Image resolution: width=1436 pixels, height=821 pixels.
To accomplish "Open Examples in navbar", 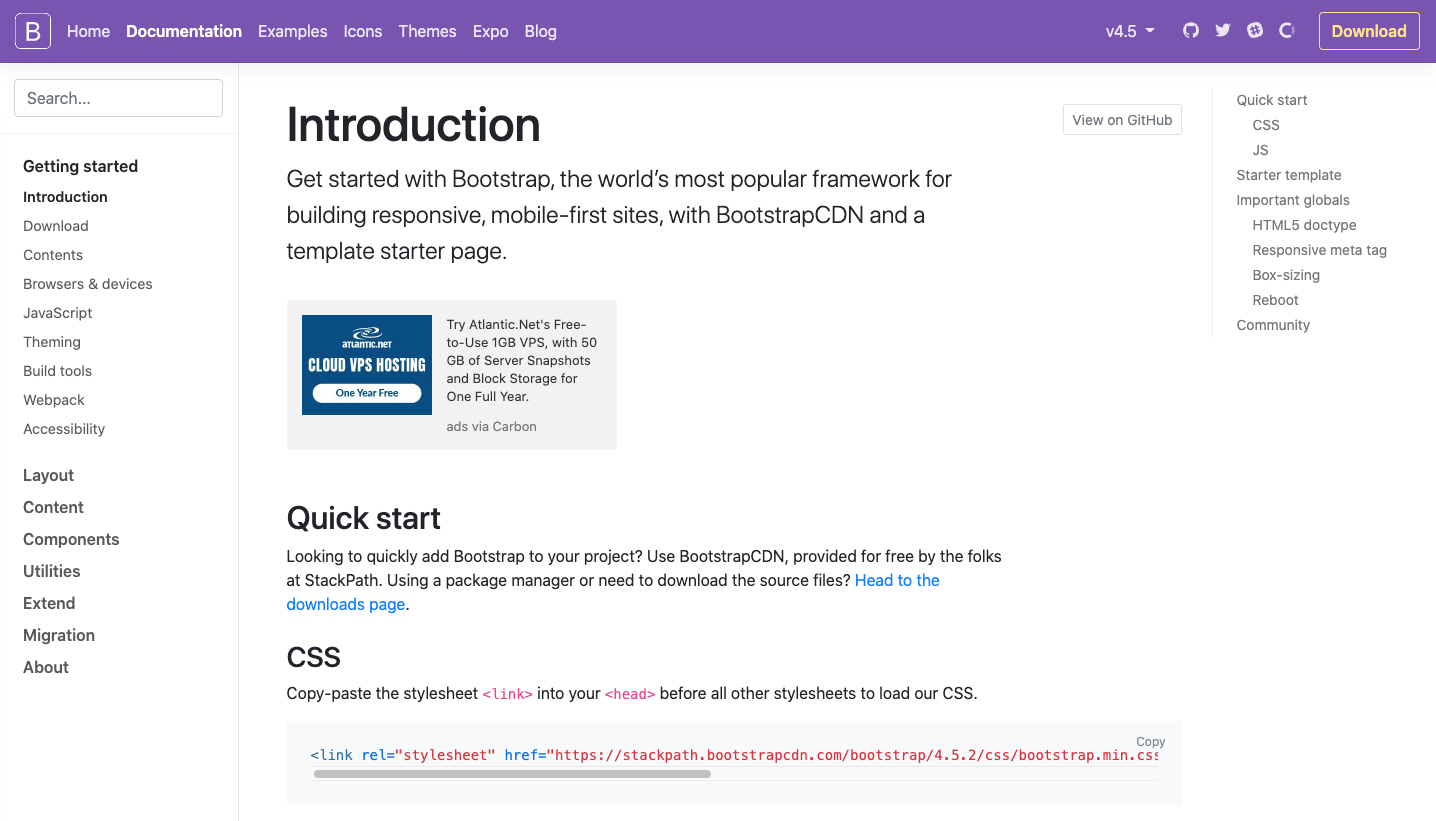I will 292,31.
